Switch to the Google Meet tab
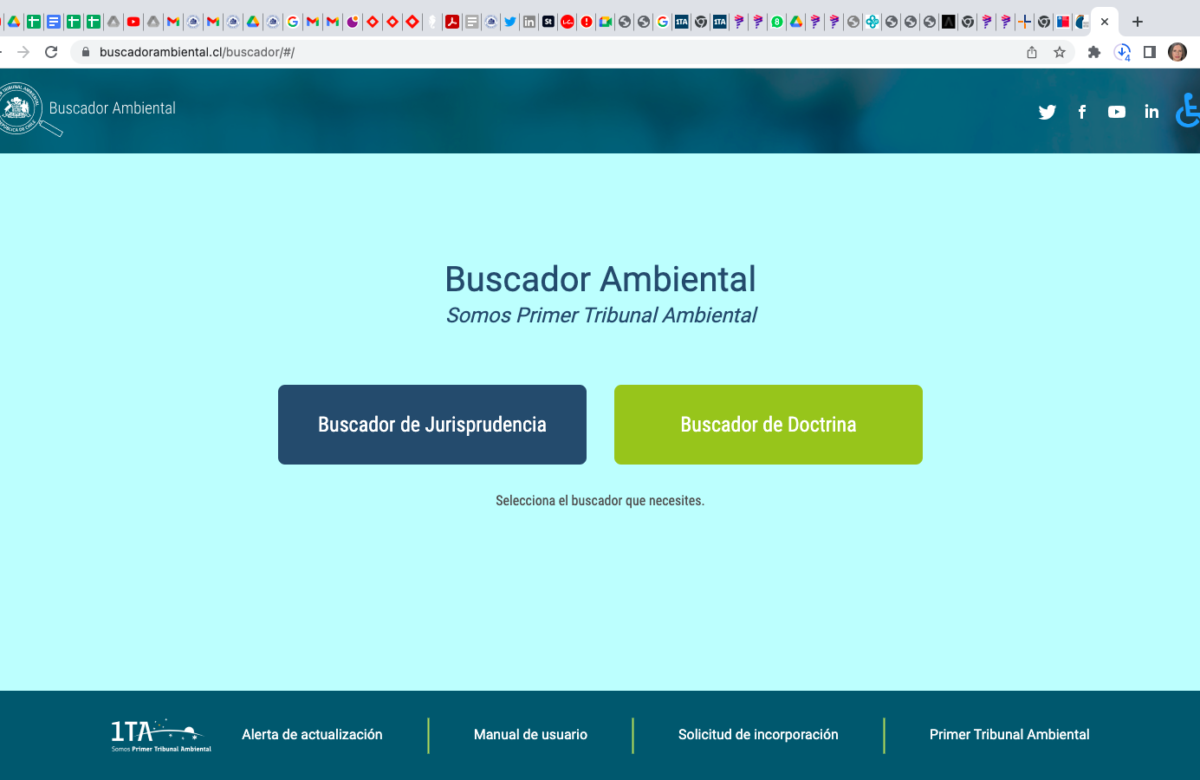This screenshot has height=780, width=1200. click(606, 22)
